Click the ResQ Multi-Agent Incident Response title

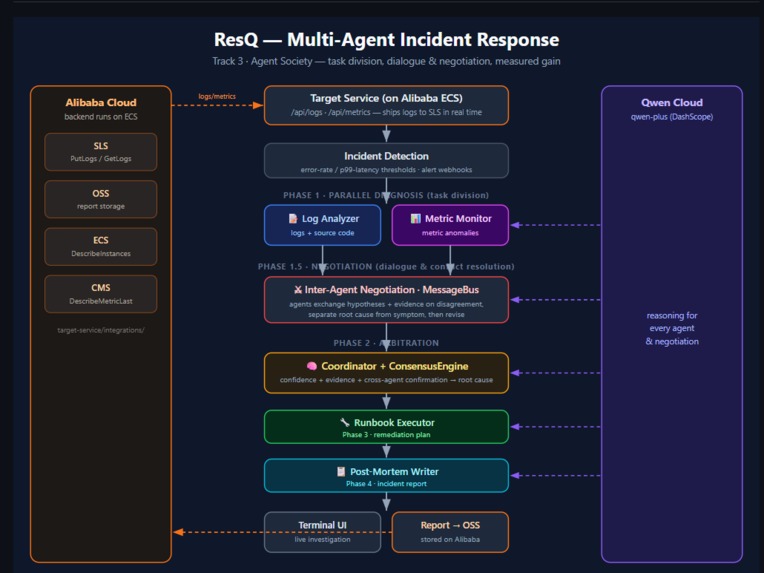386,39
